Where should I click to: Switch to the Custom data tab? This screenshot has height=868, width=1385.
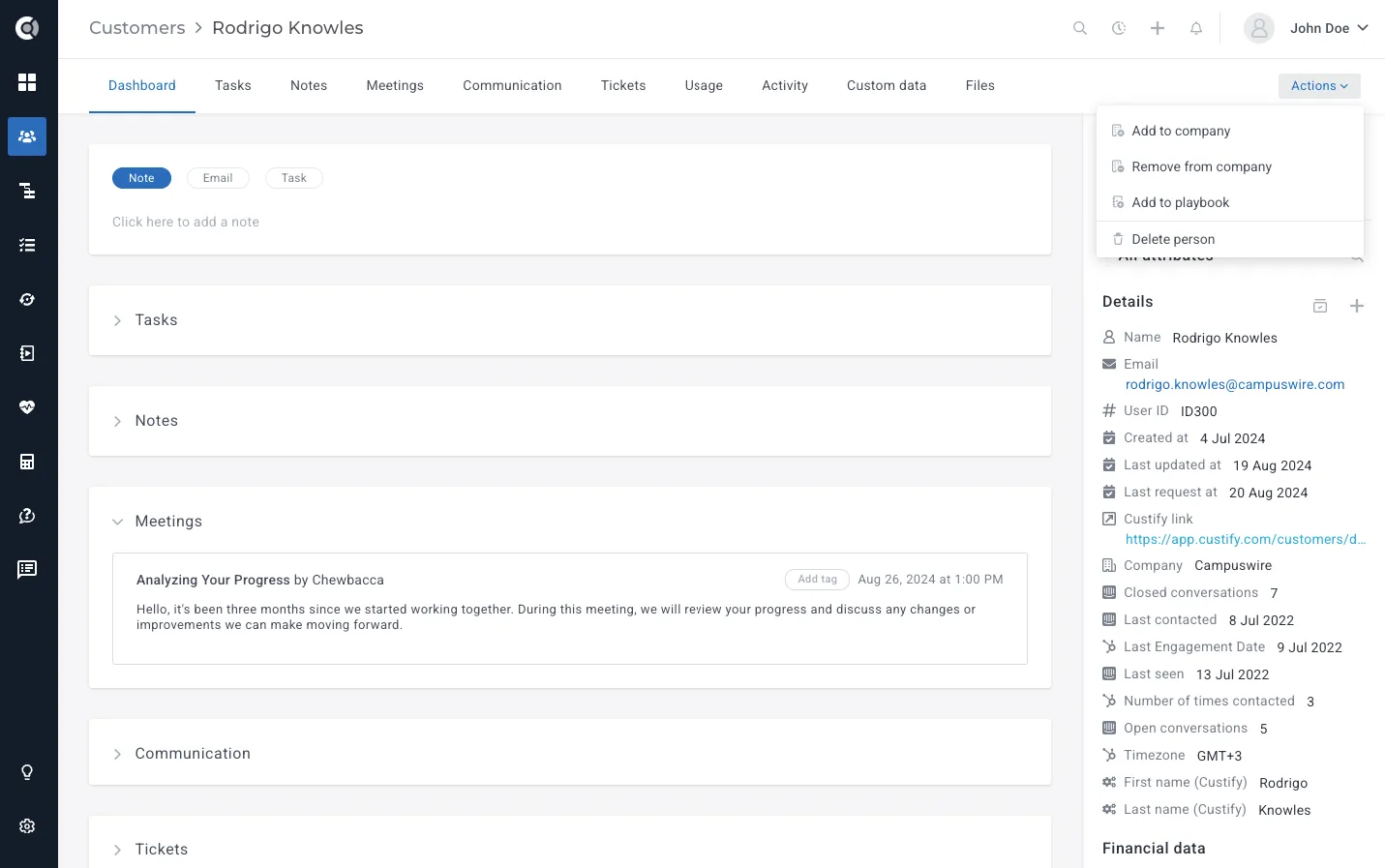pos(887,86)
